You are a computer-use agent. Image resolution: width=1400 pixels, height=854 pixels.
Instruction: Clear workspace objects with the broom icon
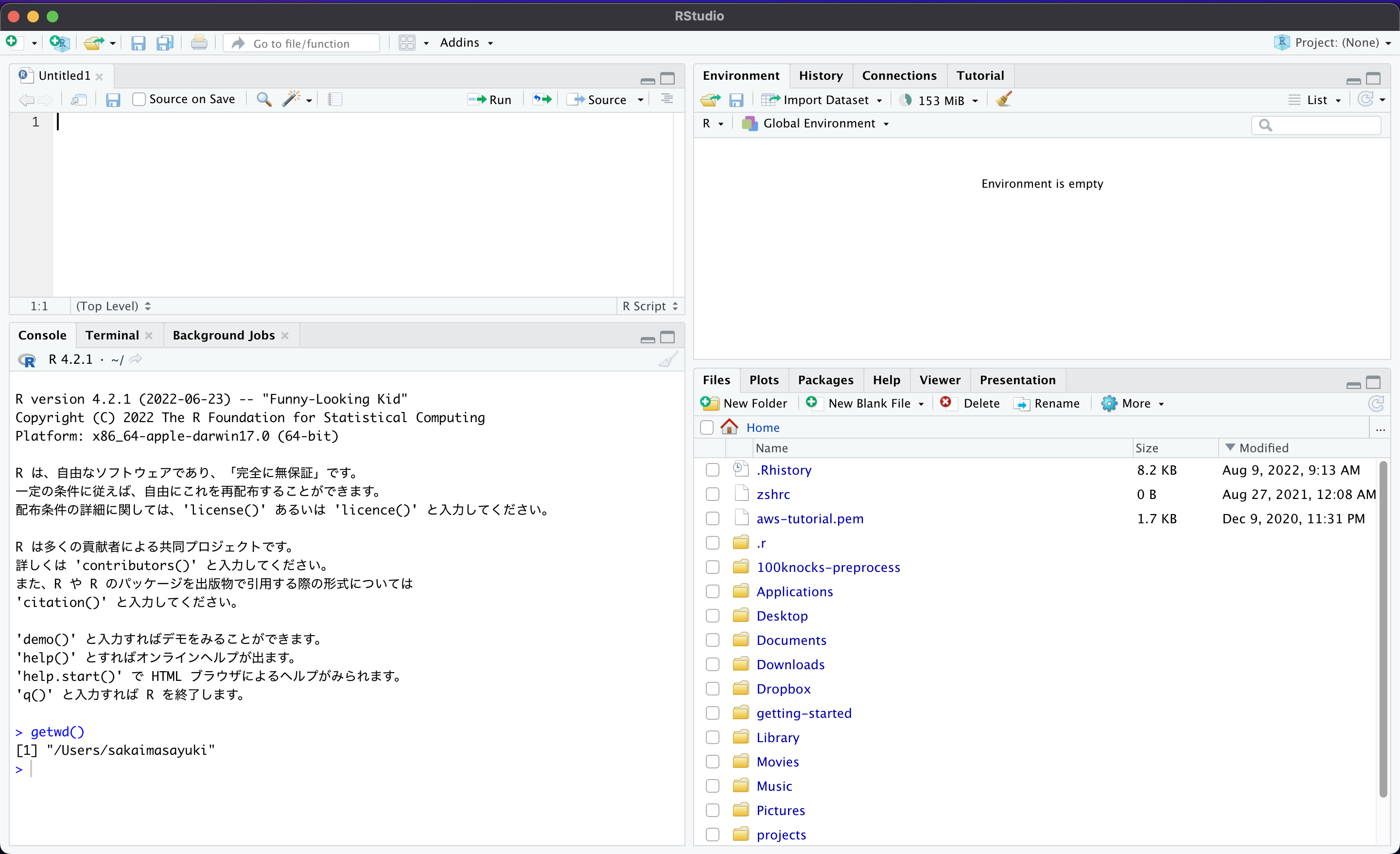(x=1003, y=100)
